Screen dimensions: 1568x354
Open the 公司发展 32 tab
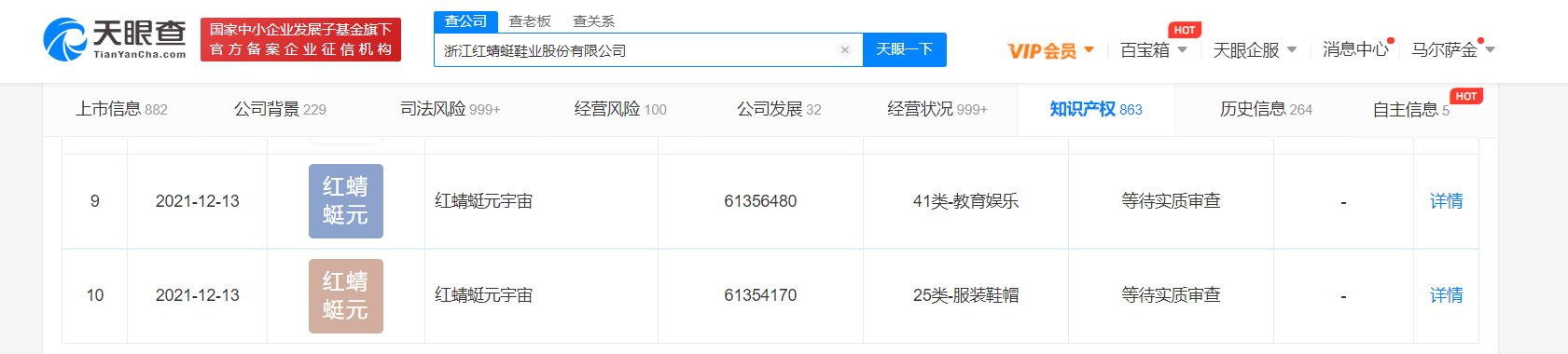779,109
